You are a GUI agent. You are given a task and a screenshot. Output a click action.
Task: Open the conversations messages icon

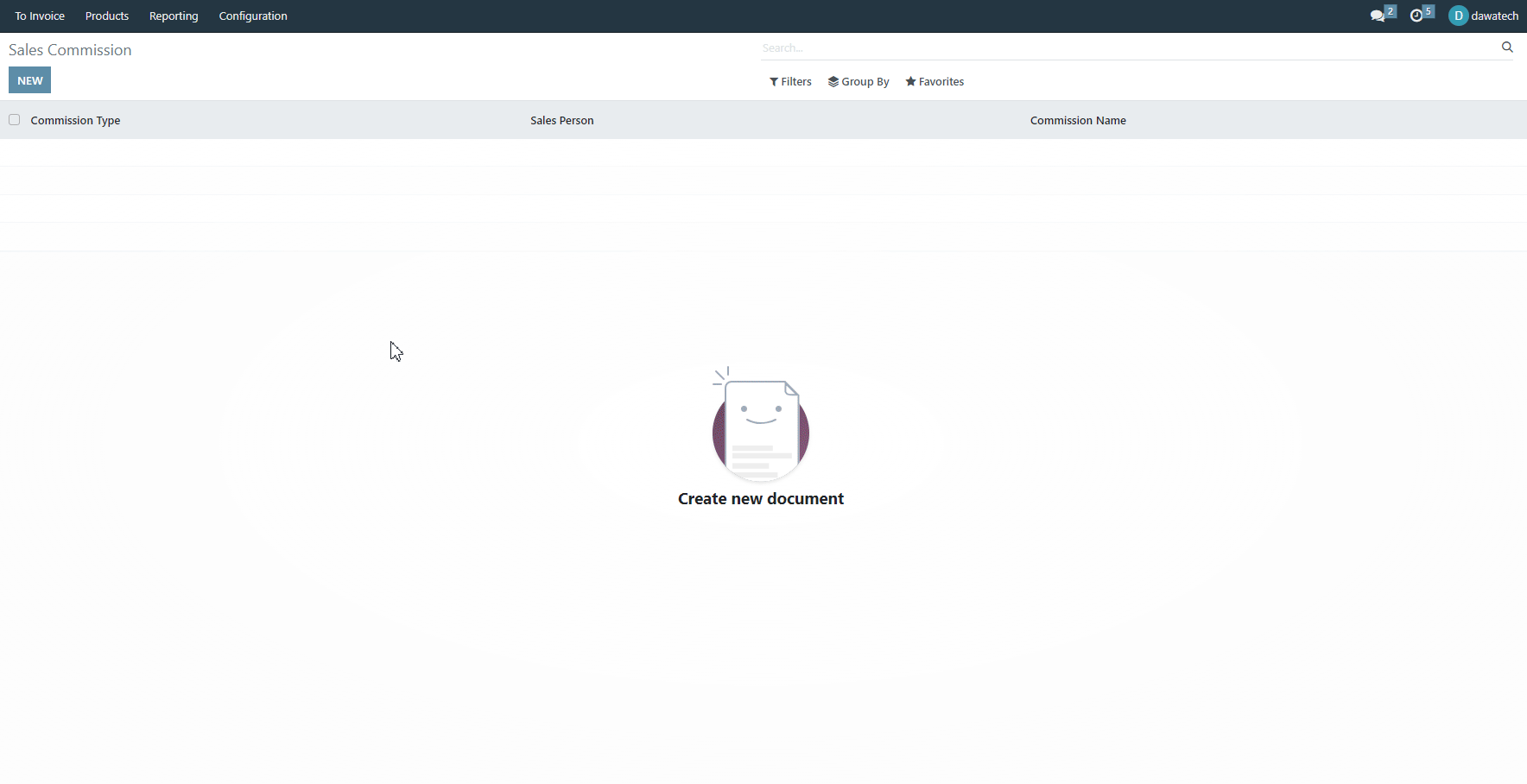1383,16
